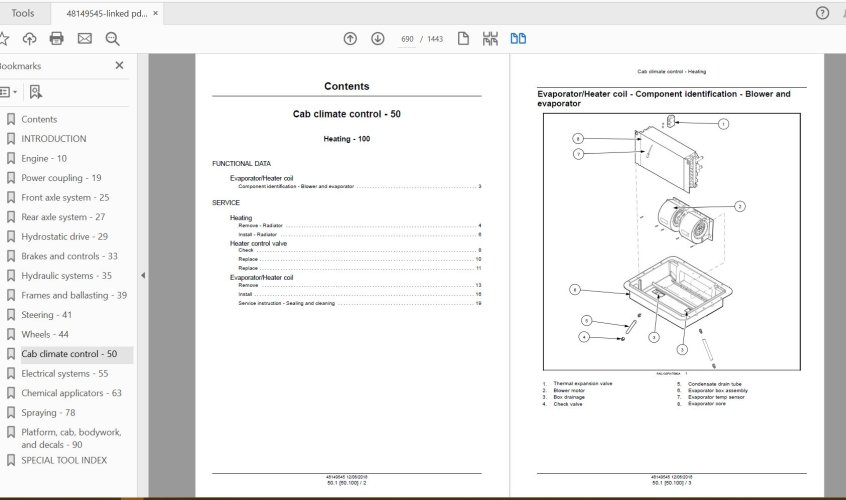
Task: Open the INTRODUCTION bookmark
Action: pos(53,139)
